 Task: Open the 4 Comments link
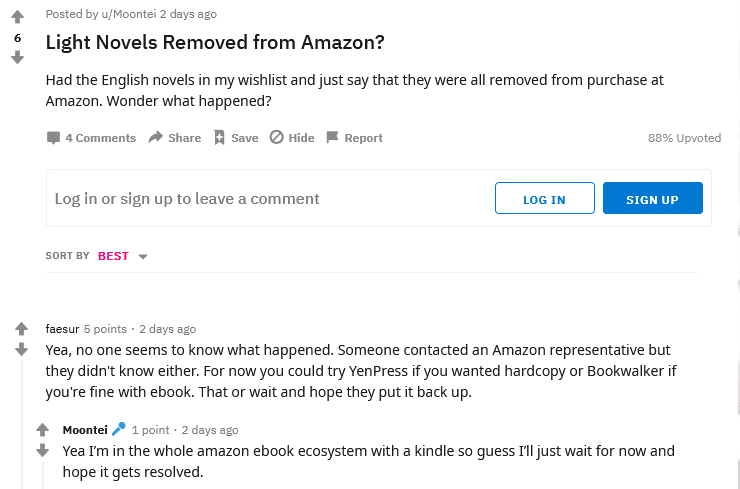click(91, 138)
